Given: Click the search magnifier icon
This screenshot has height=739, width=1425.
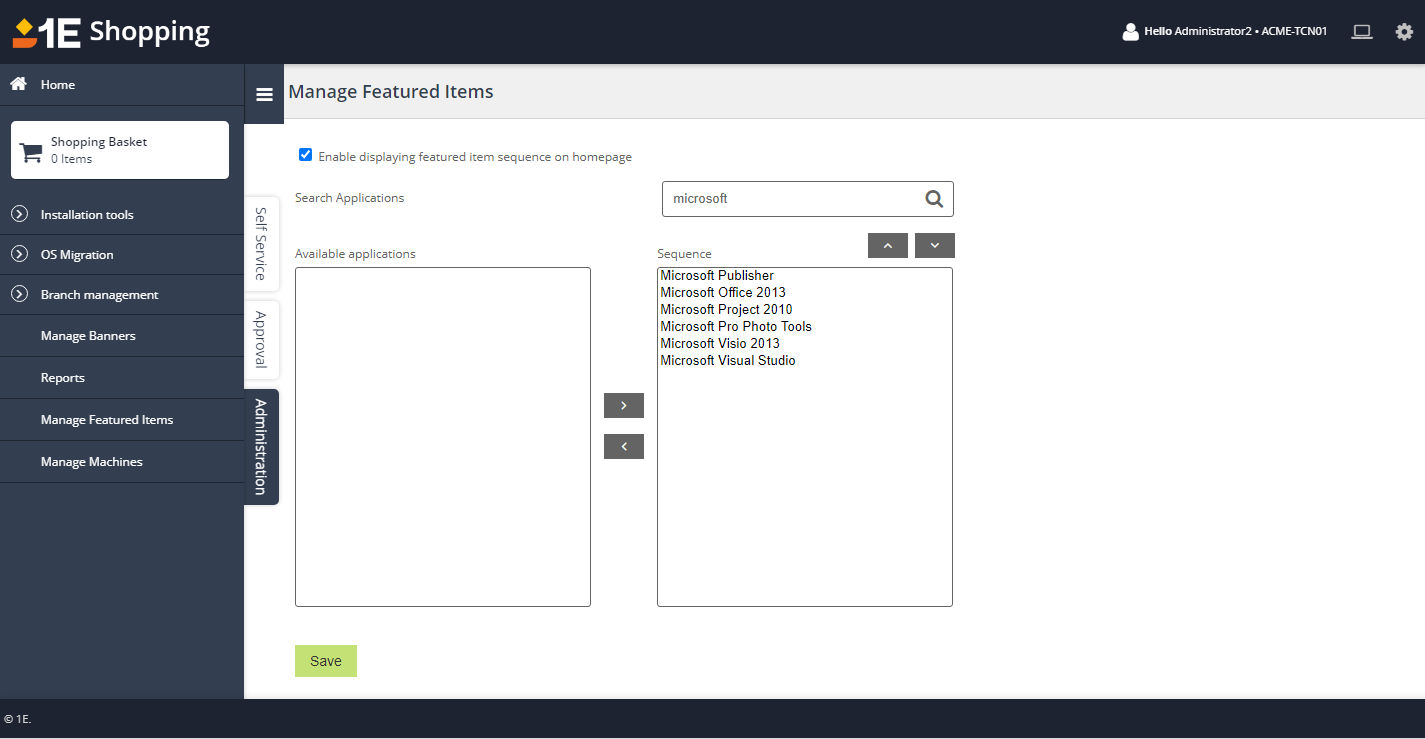Looking at the screenshot, I should point(934,199).
